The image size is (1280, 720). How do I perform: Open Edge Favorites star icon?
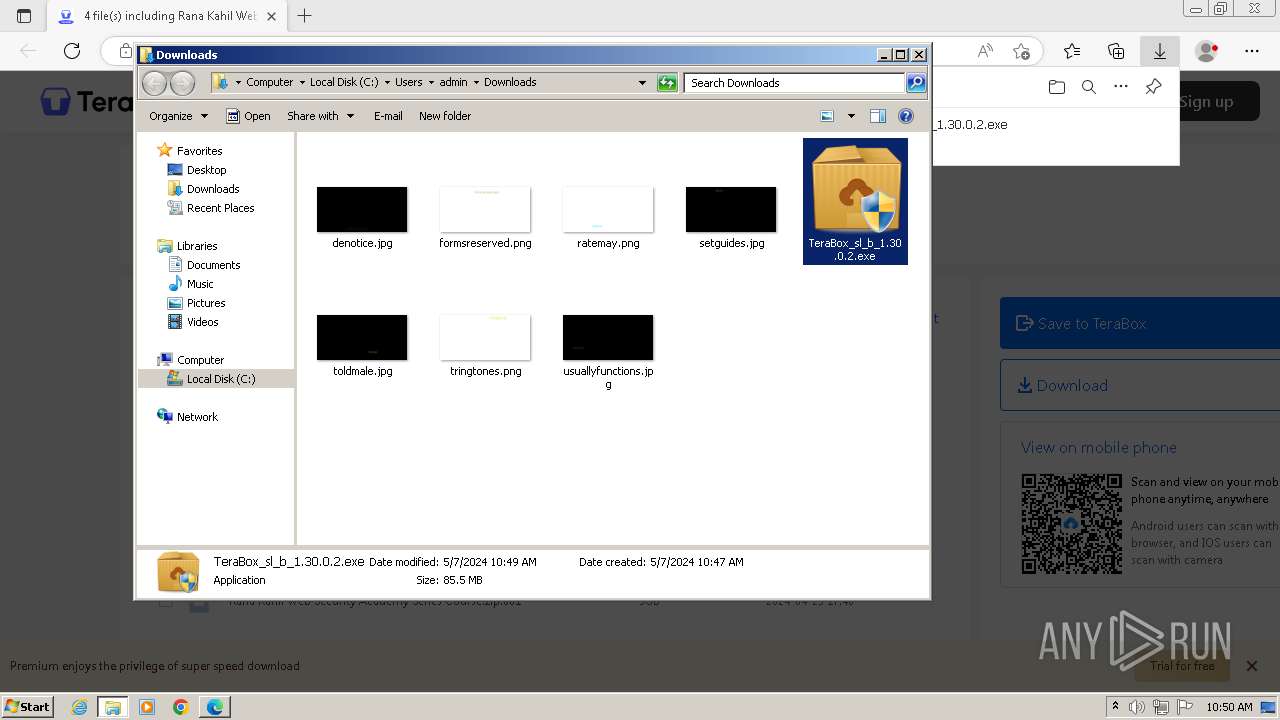[x=1072, y=51]
